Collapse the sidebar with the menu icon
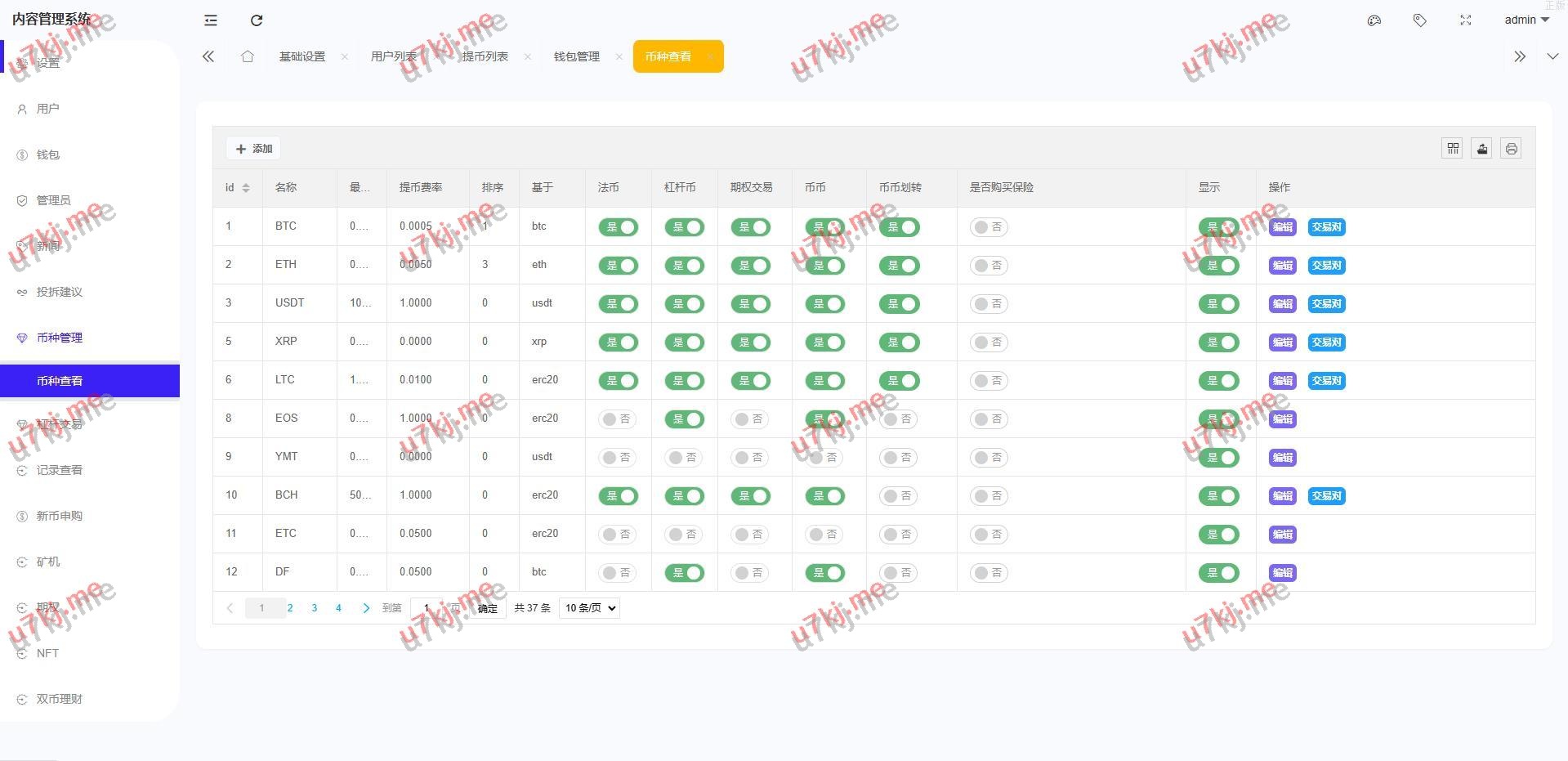The image size is (1568, 761). coord(211,20)
